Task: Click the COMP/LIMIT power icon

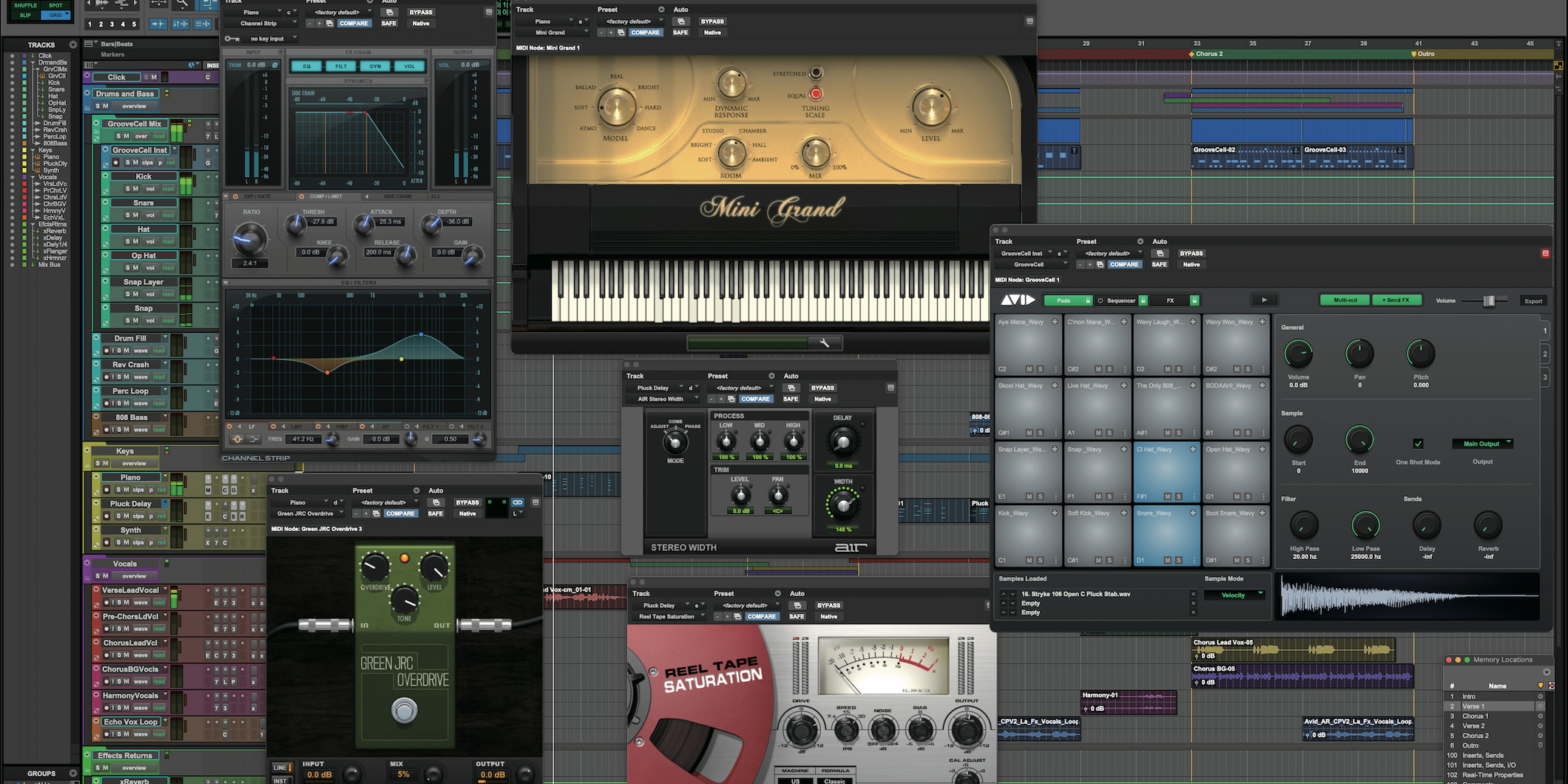Action: [x=302, y=197]
